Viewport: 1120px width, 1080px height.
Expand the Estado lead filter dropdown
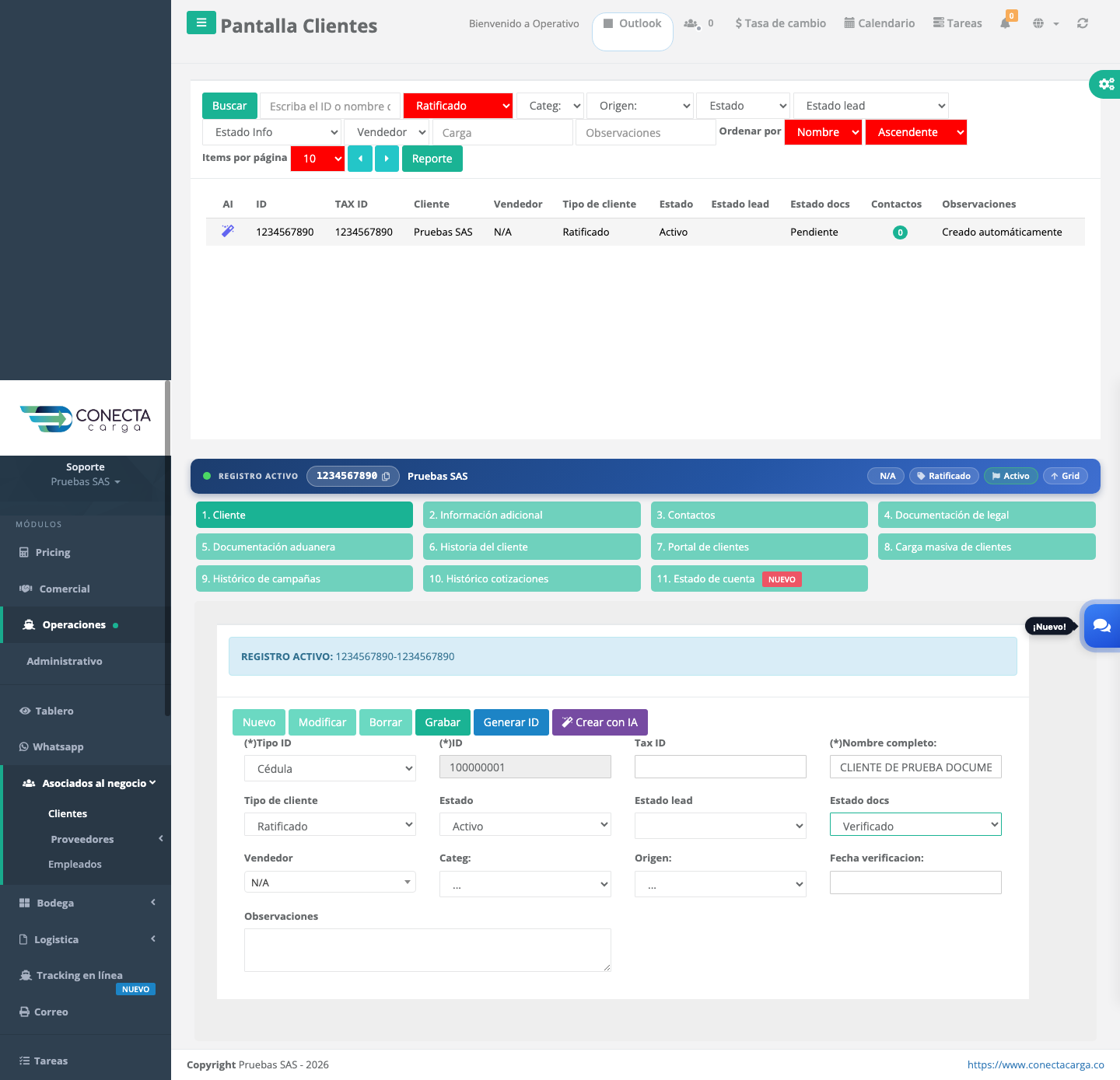[x=871, y=106]
